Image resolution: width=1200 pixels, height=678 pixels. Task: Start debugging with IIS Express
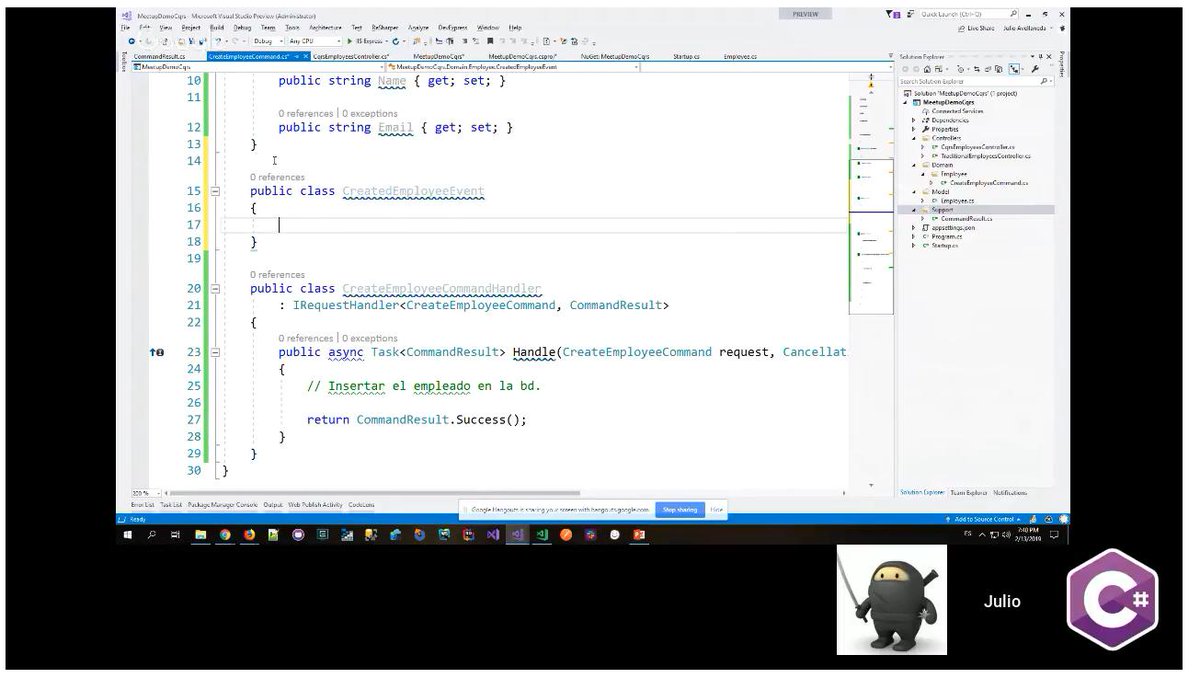pyautogui.click(x=366, y=41)
